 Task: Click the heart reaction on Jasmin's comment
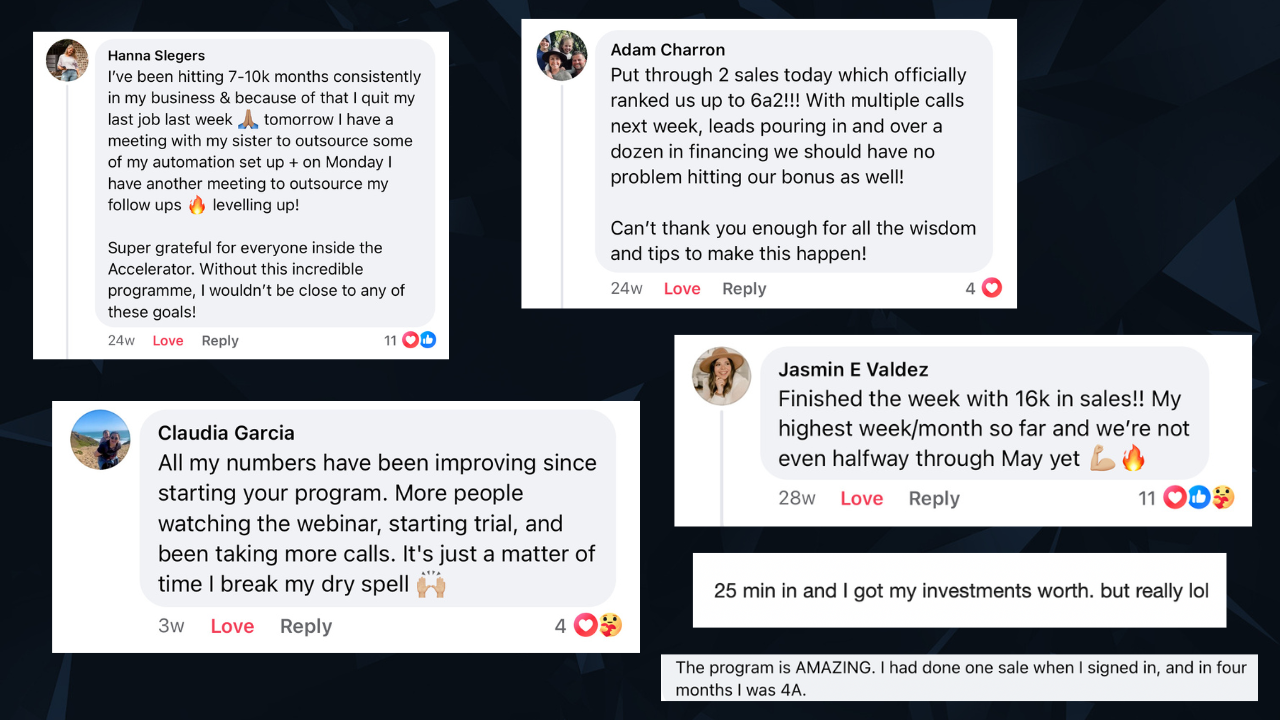[x=1174, y=497]
